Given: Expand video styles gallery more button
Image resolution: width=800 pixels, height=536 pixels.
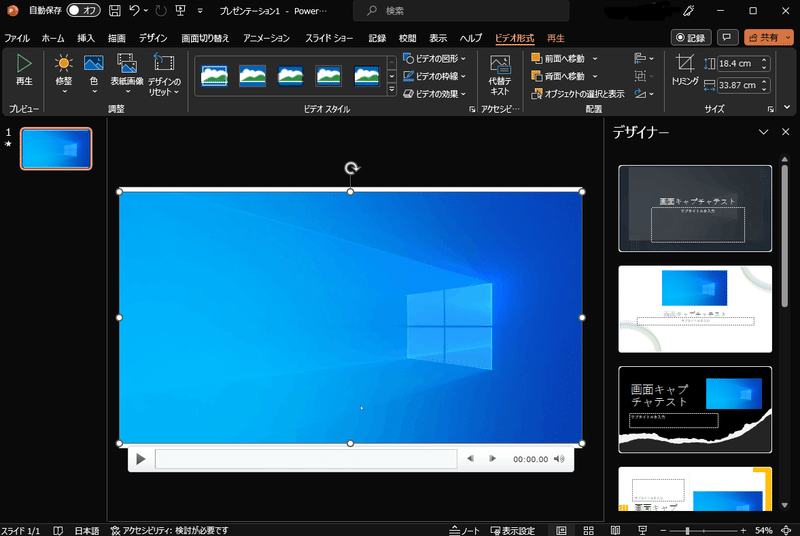Looking at the screenshot, I should point(391,90).
